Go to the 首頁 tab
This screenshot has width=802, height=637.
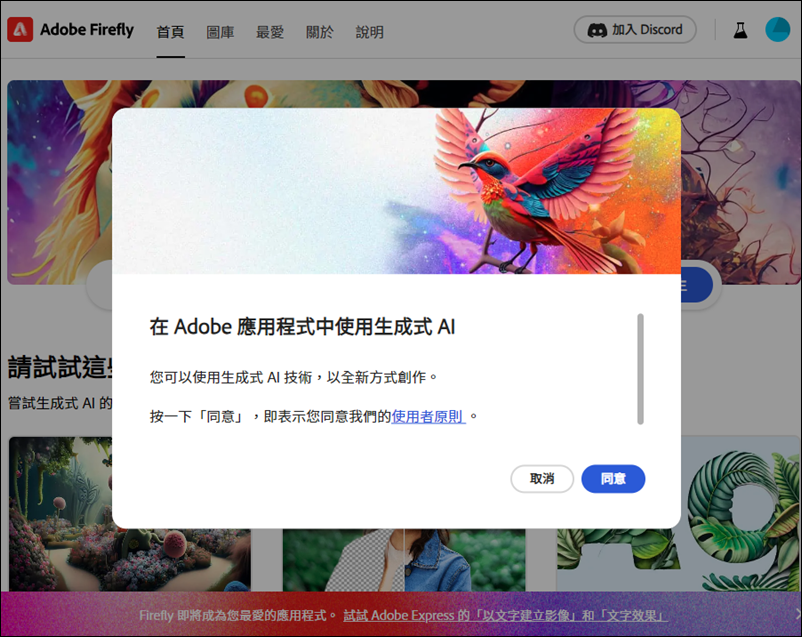170,32
